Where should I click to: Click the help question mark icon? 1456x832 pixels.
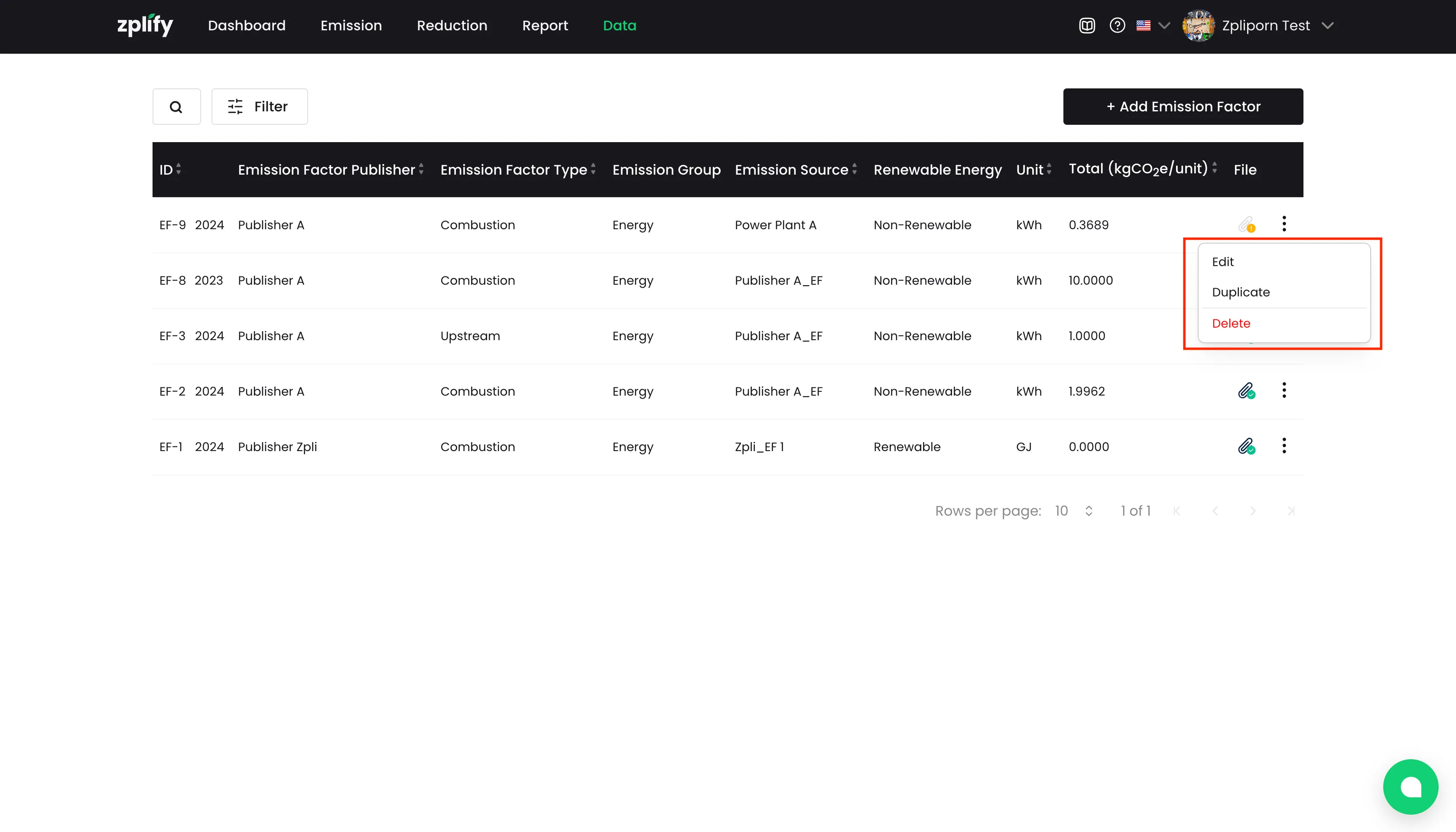[x=1117, y=26]
